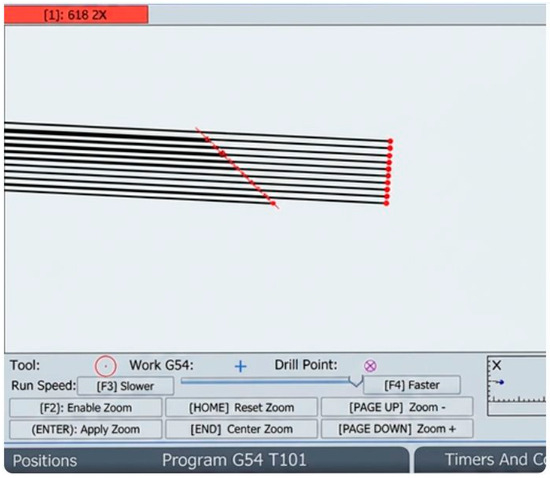Reset zoom using the HOME button
550x478 pixels.
point(241,408)
